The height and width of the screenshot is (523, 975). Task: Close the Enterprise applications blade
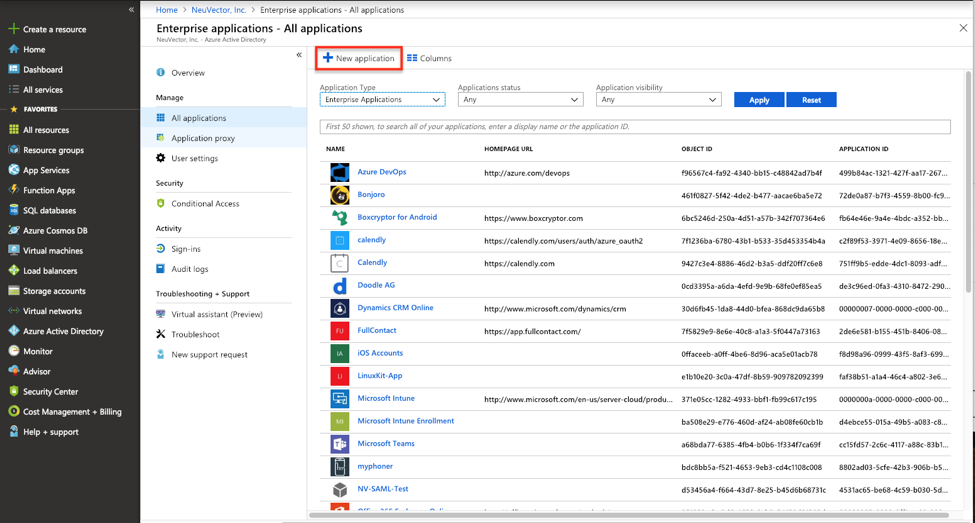(x=963, y=28)
